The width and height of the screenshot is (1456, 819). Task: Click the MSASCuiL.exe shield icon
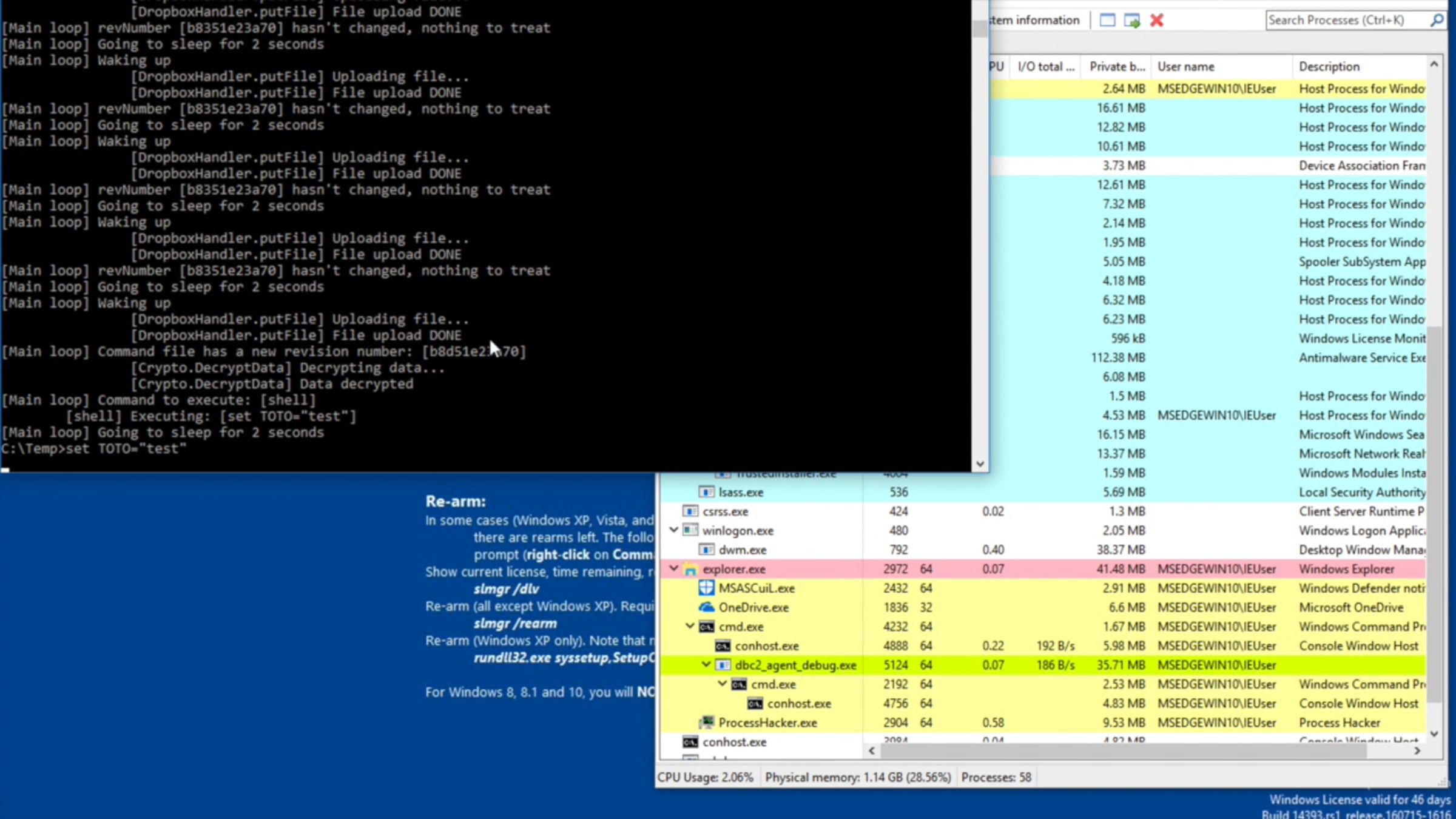coord(706,588)
